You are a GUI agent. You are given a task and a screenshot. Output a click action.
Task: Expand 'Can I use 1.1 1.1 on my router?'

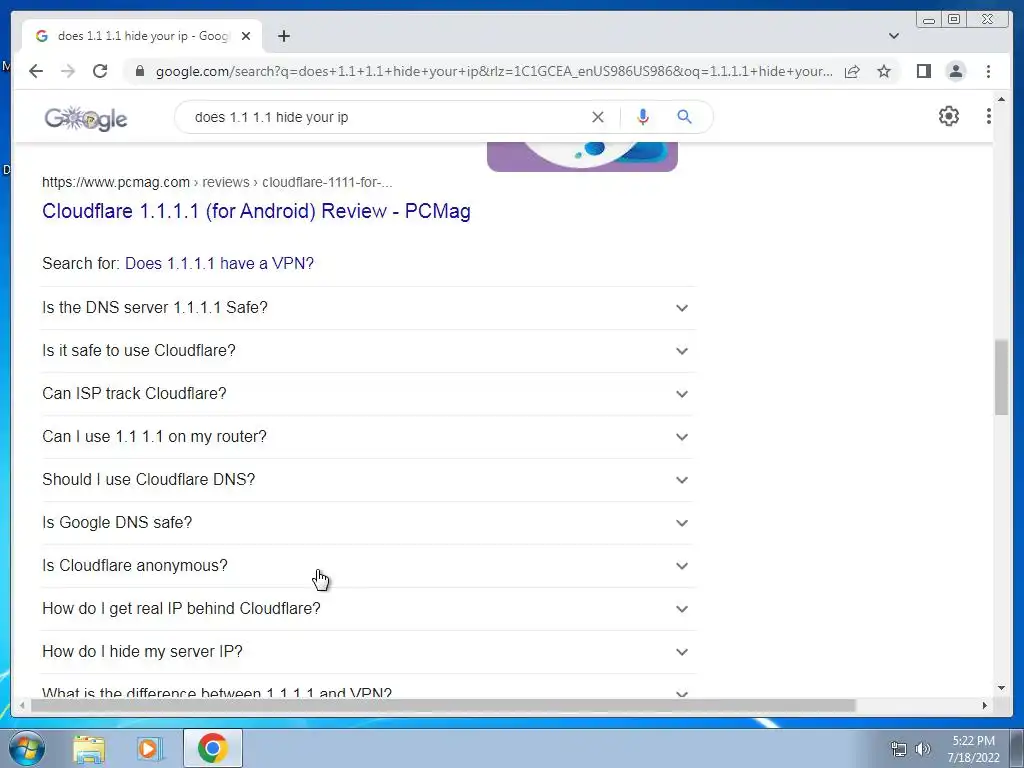(368, 437)
